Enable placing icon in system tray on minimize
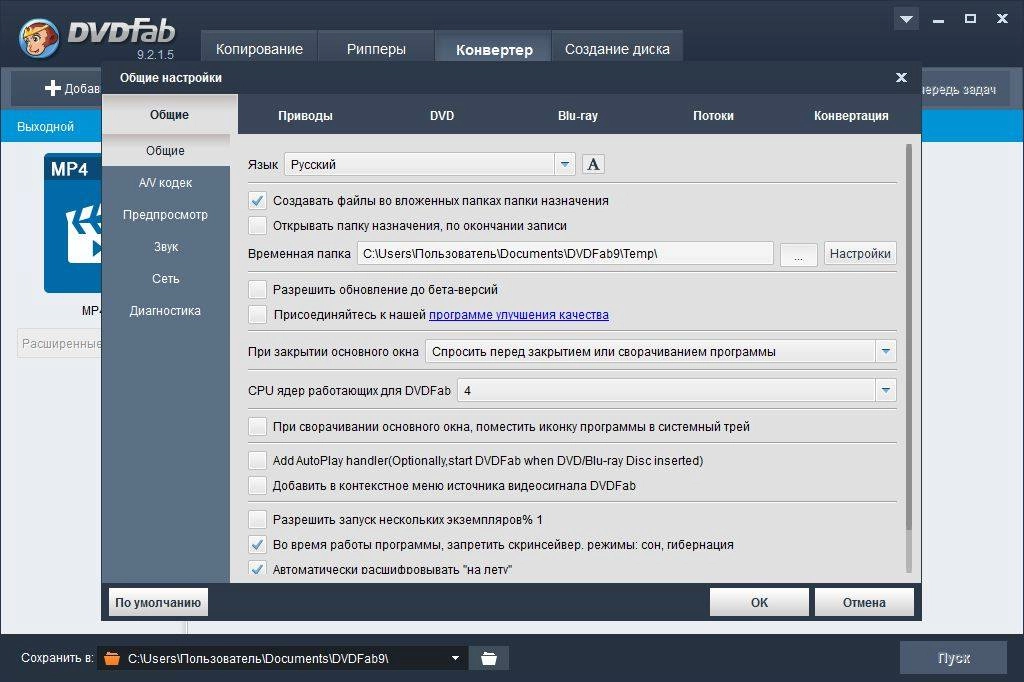 257,427
